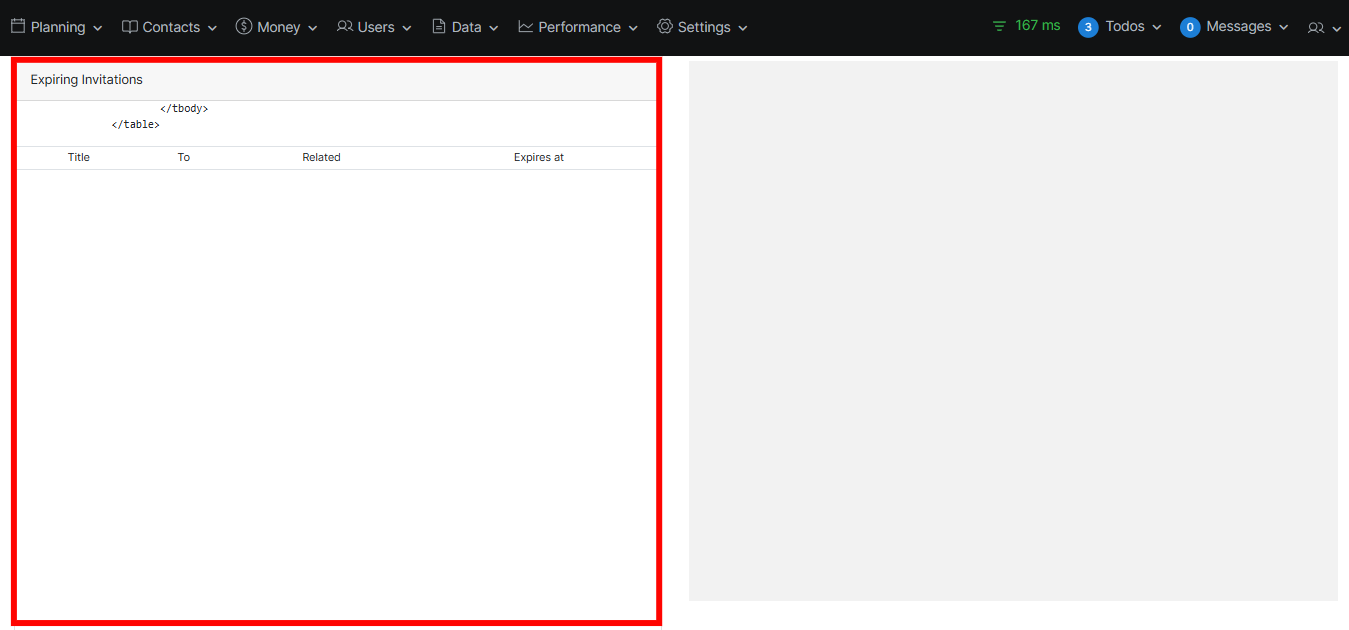
Task: Click the Expires at column header
Action: tap(539, 157)
